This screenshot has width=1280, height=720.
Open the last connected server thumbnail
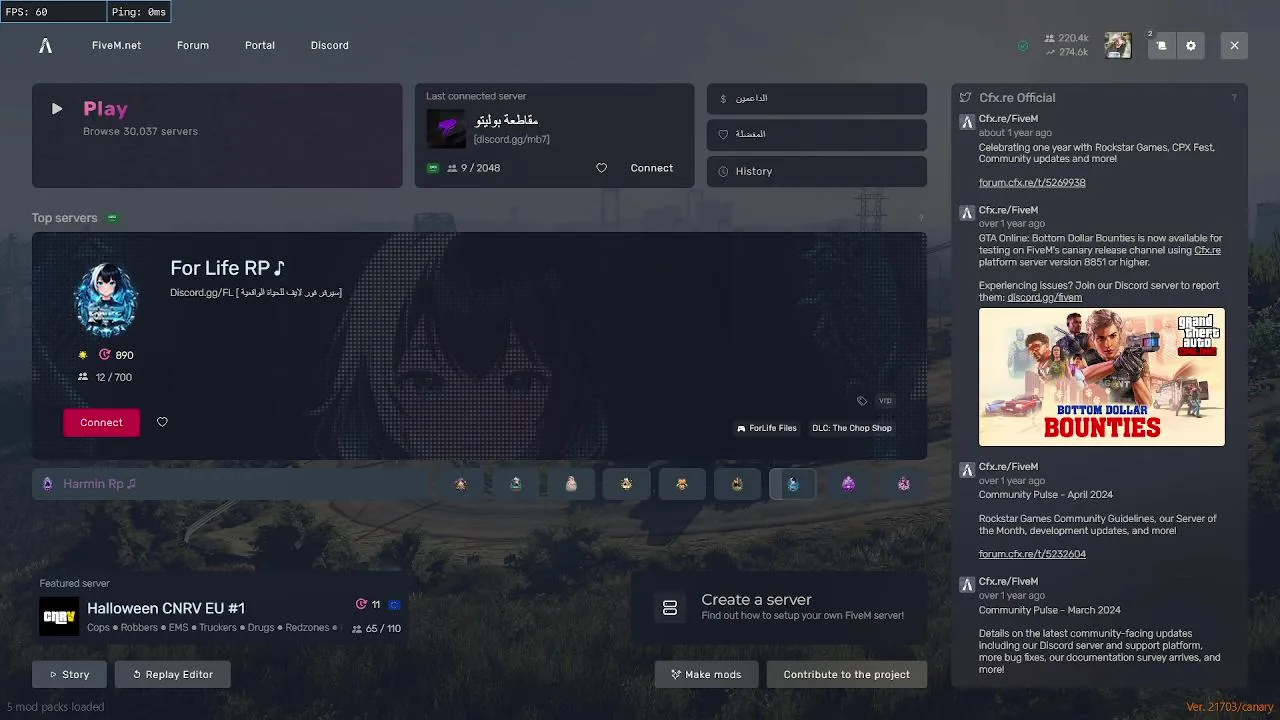click(x=446, y=129)
